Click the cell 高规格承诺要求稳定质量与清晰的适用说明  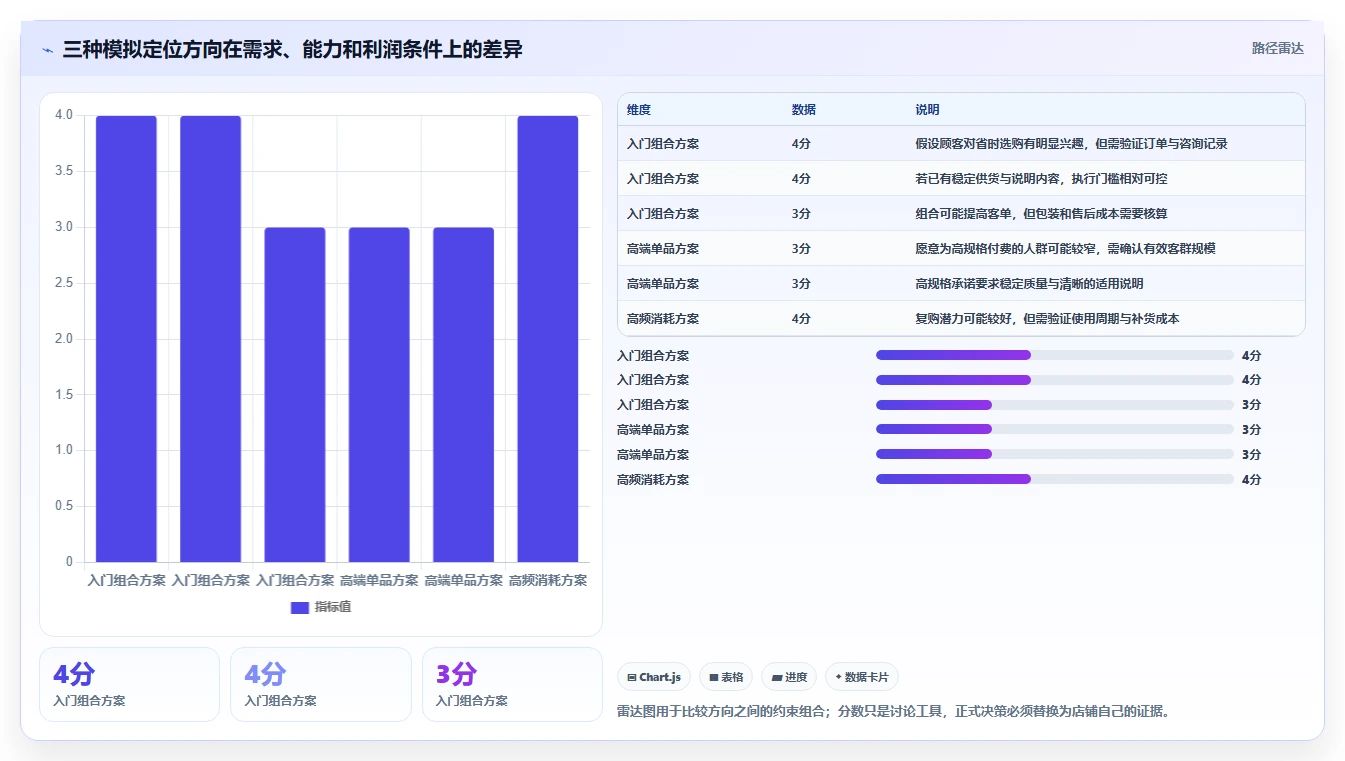pyautogui.click(x=1029, y=284)
